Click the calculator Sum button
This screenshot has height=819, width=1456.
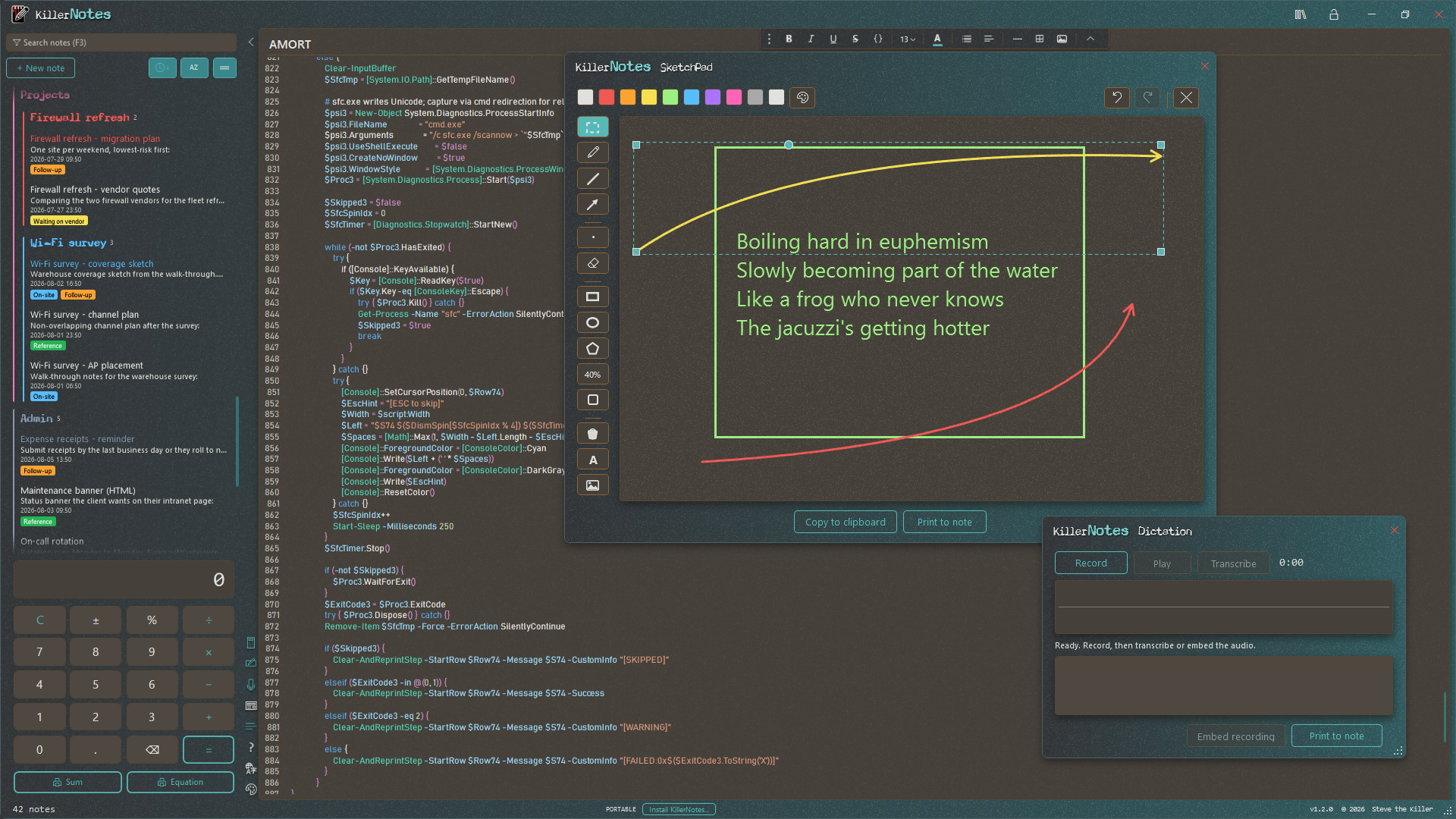click(67, 782)
